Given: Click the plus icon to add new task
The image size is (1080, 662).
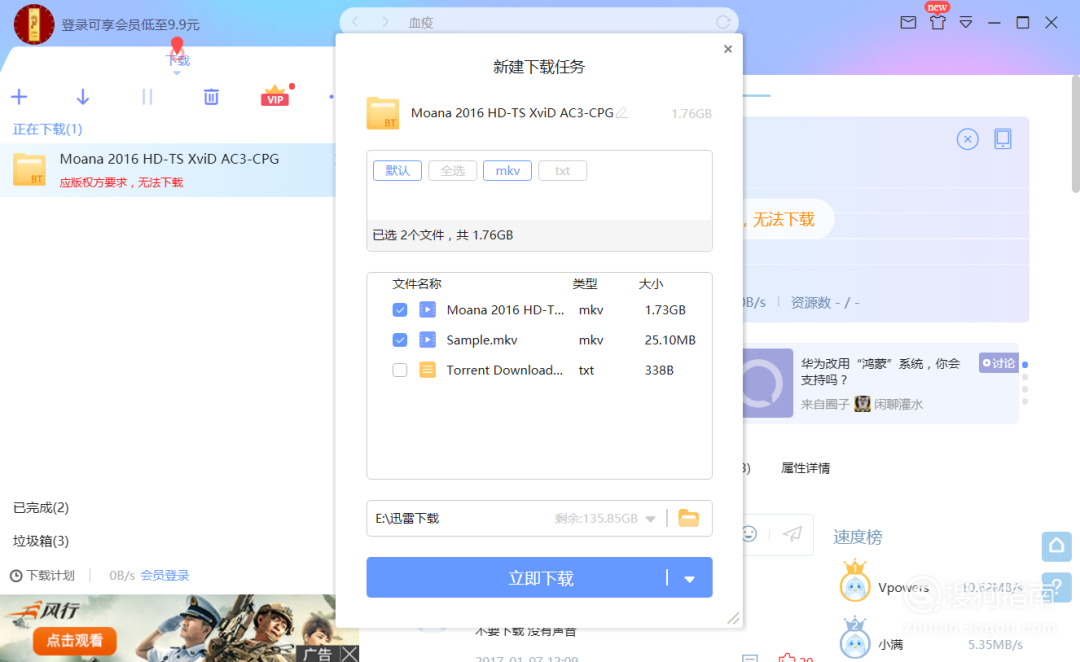Looking at the screenshot, I should pos(19,97).
